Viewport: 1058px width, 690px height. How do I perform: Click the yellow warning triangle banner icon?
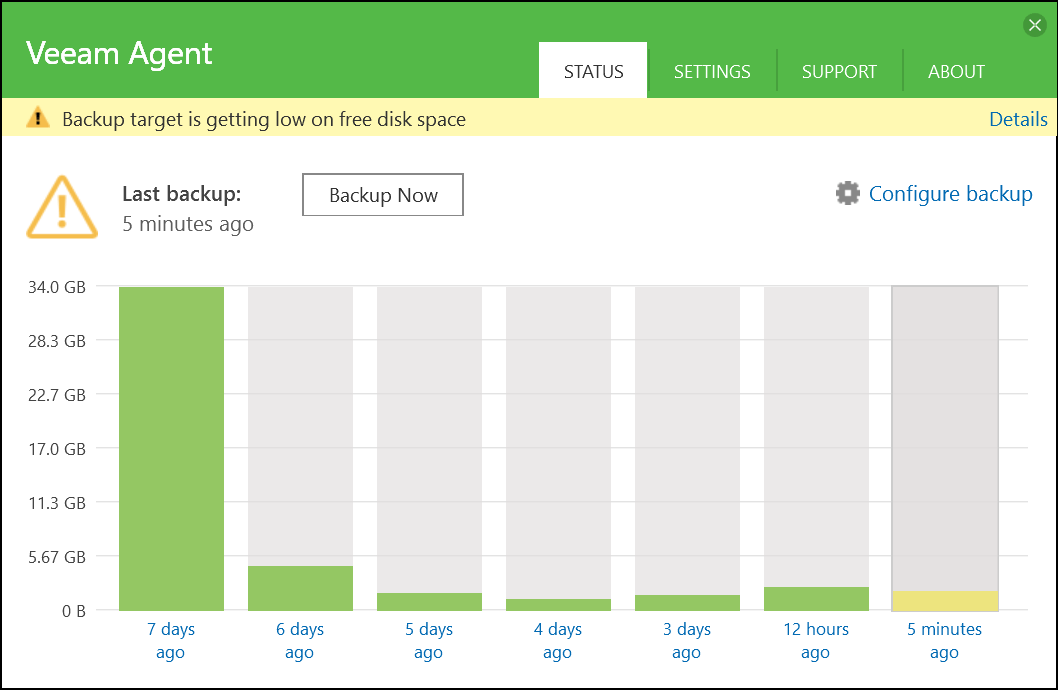pyautogui.click(x=37, y=118)
